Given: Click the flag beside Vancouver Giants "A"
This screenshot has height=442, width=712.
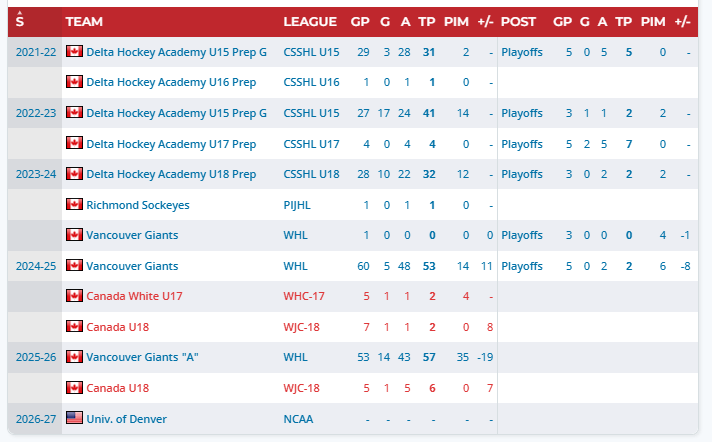Looking at the screenshot, I should 74,356.
